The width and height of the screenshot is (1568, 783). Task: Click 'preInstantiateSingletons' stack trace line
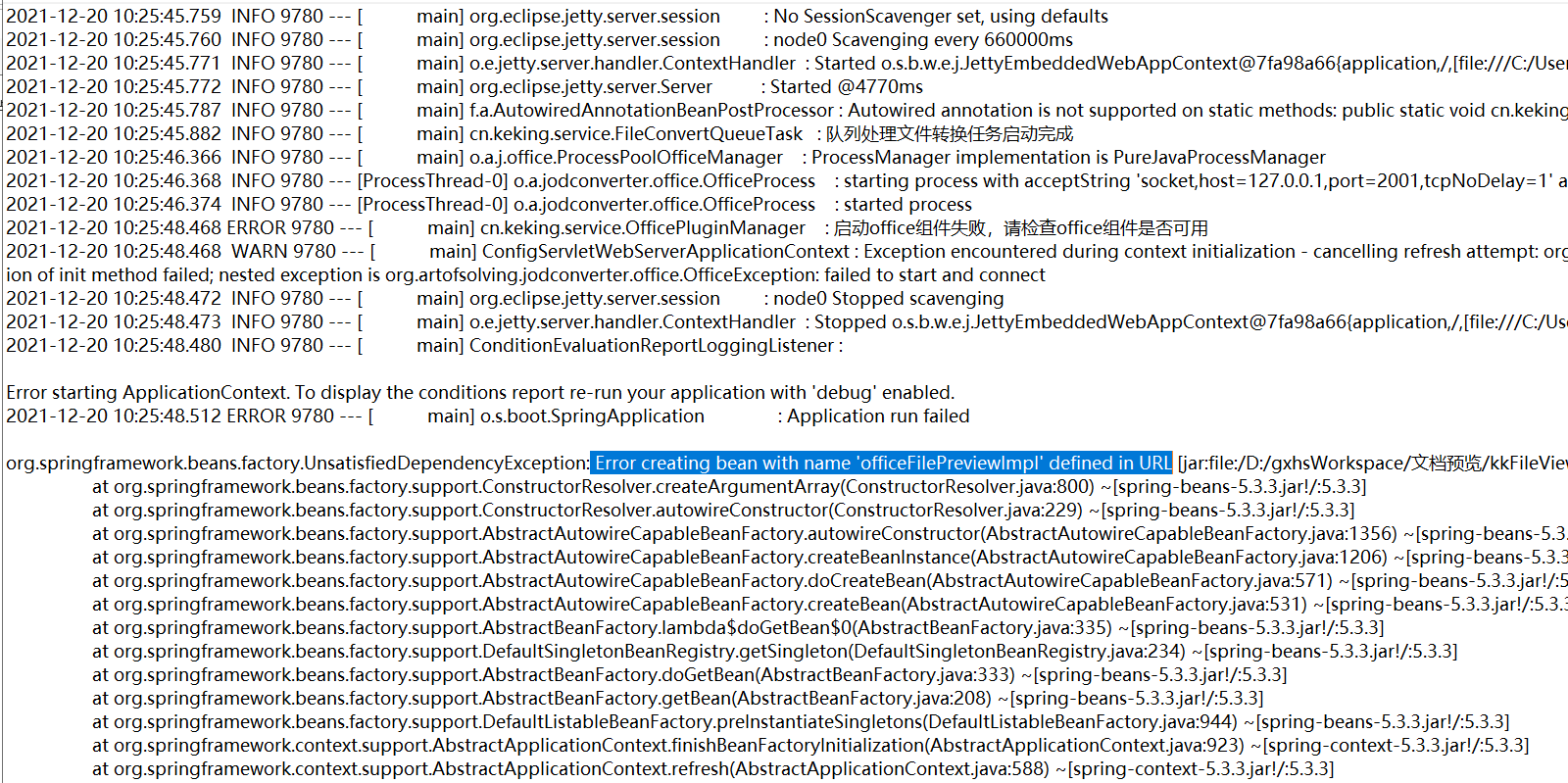point(801,721)
